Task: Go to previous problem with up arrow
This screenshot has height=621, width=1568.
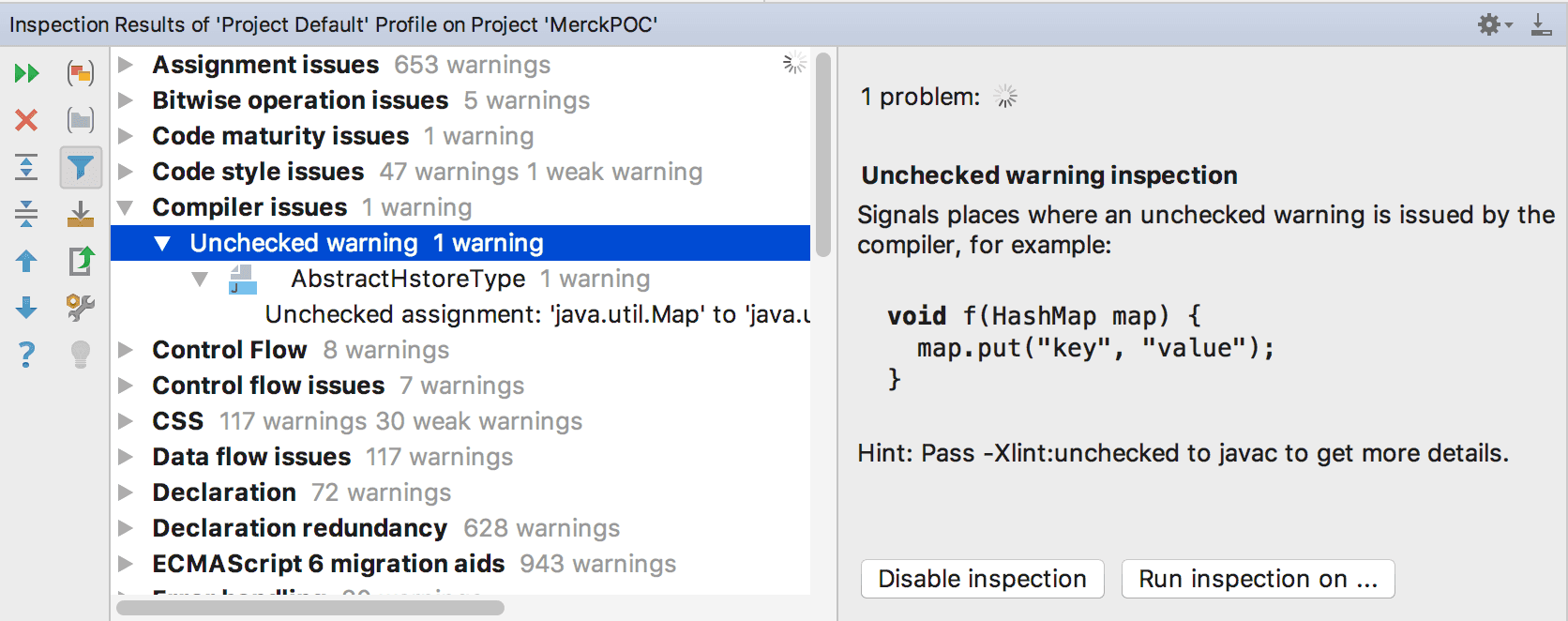Action: coord(26,261)
